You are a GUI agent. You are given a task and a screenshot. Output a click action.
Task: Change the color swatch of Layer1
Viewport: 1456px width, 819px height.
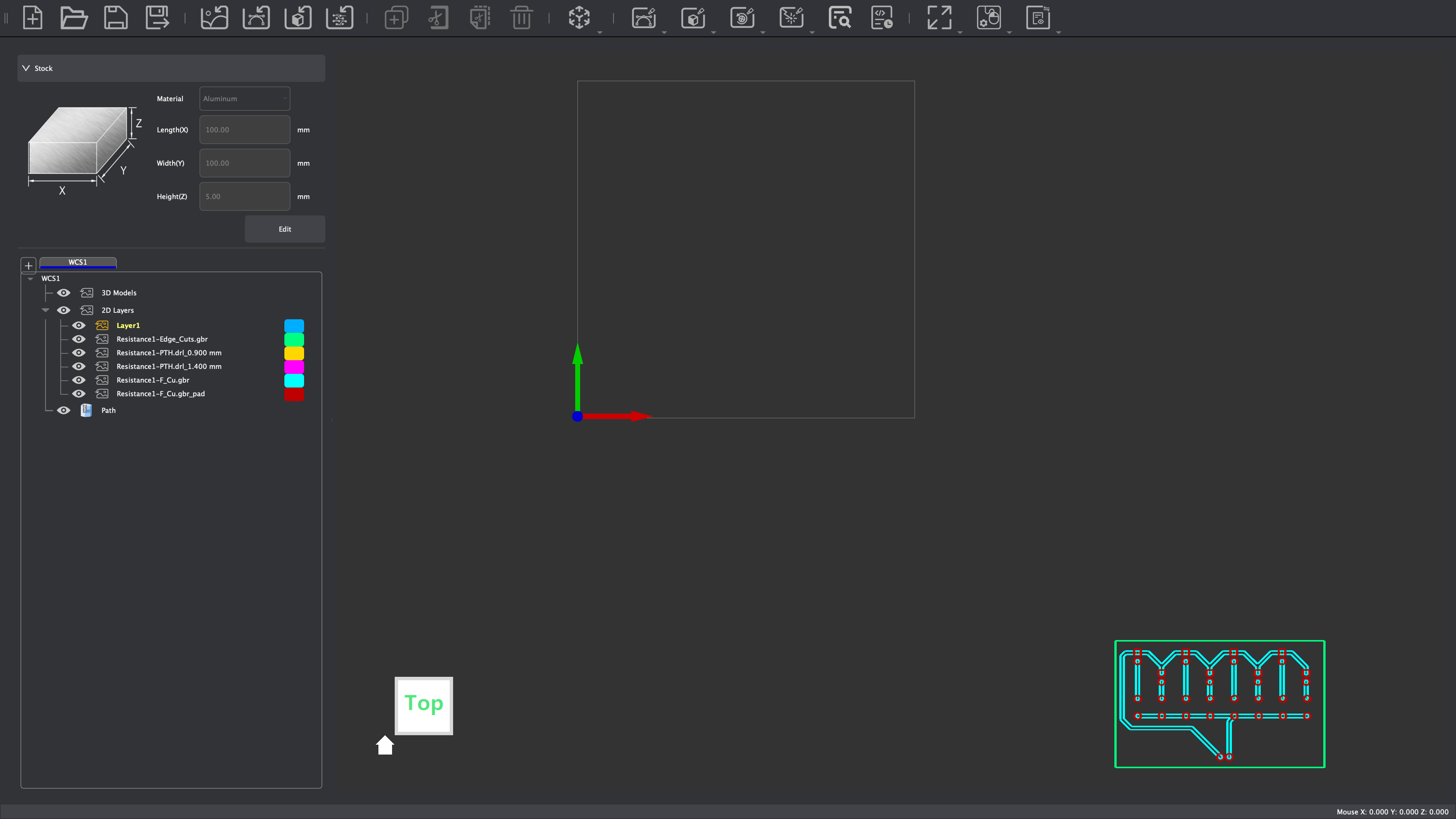pyautogui.click(x=294, y=326)
